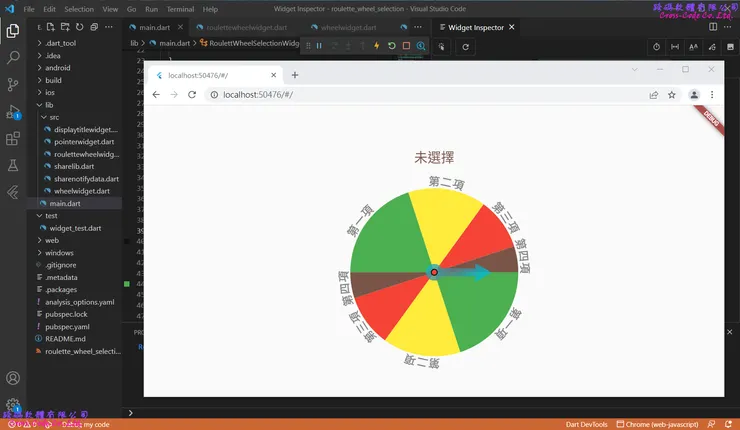Open the Explorer view in activity bar
Viewport: 740px width, 430px height.
[13, 31]
